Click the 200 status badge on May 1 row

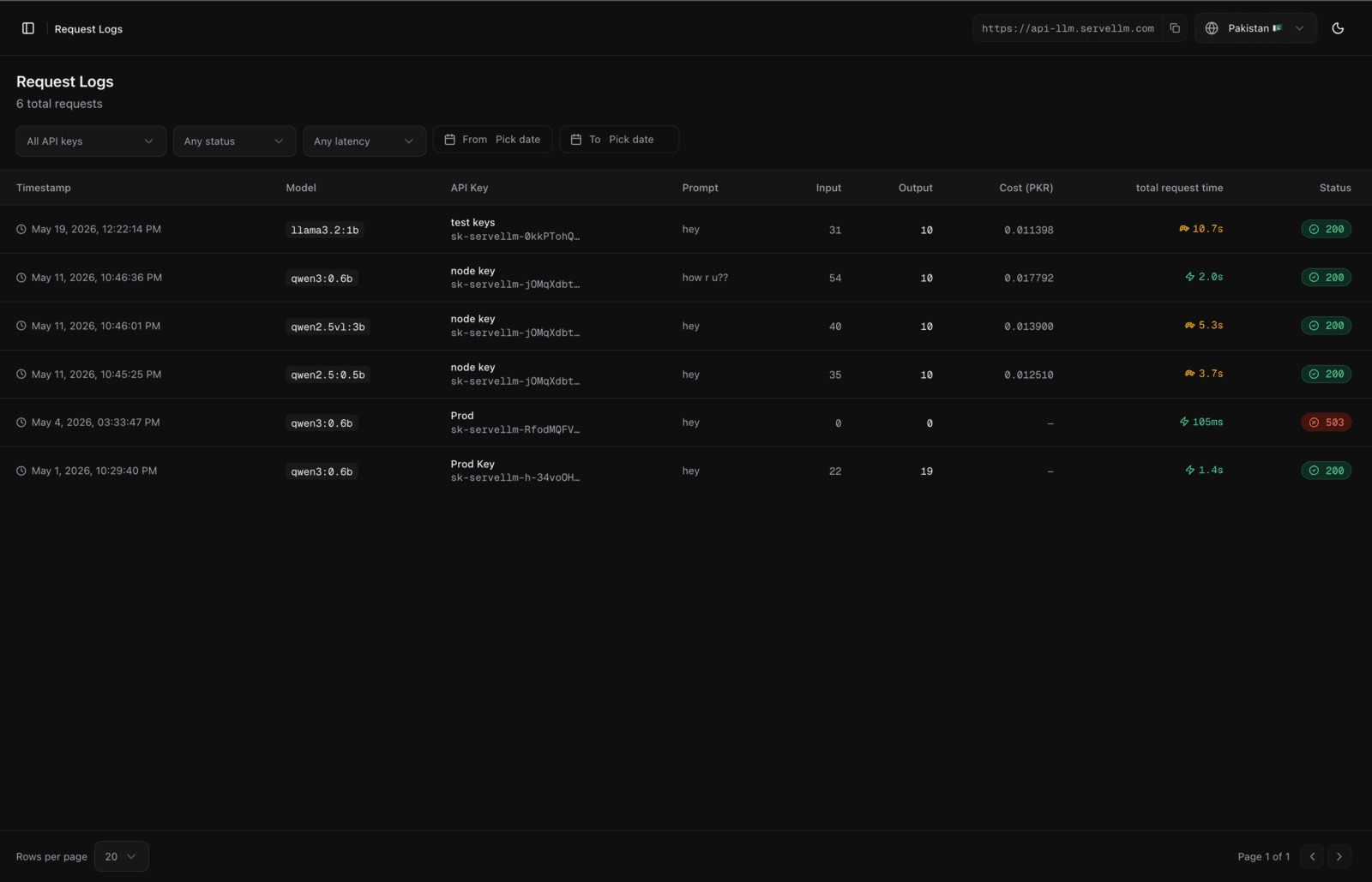click(1326, 471)
